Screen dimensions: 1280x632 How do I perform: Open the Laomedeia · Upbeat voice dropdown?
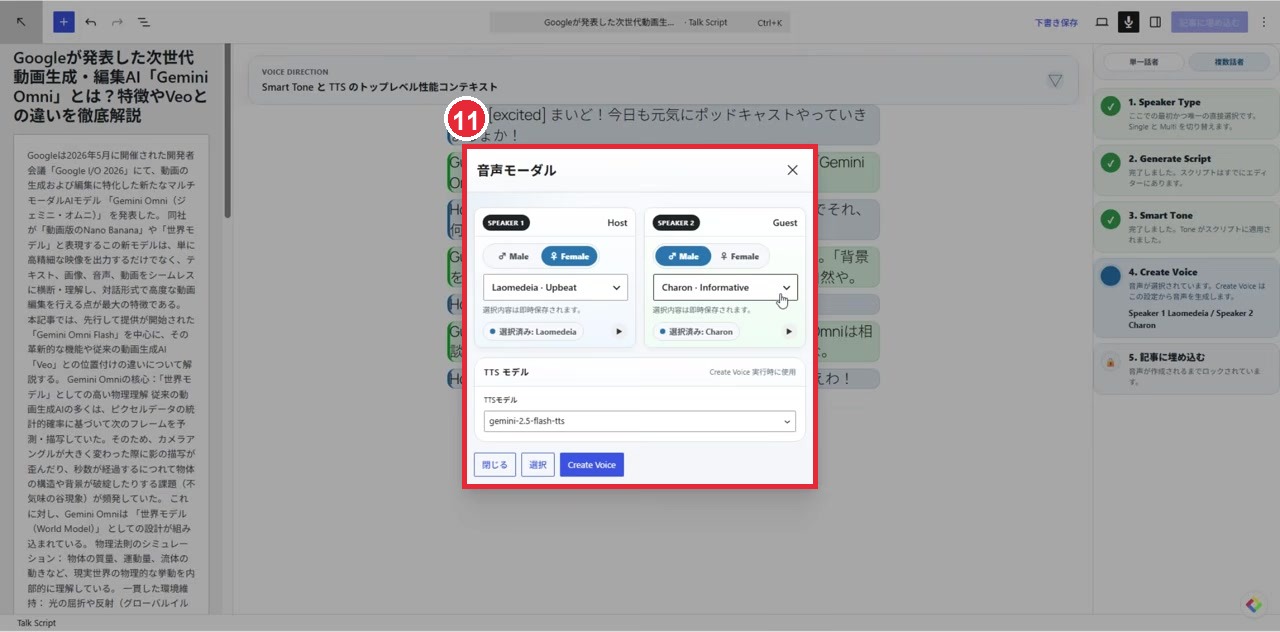tap(555, 288)
